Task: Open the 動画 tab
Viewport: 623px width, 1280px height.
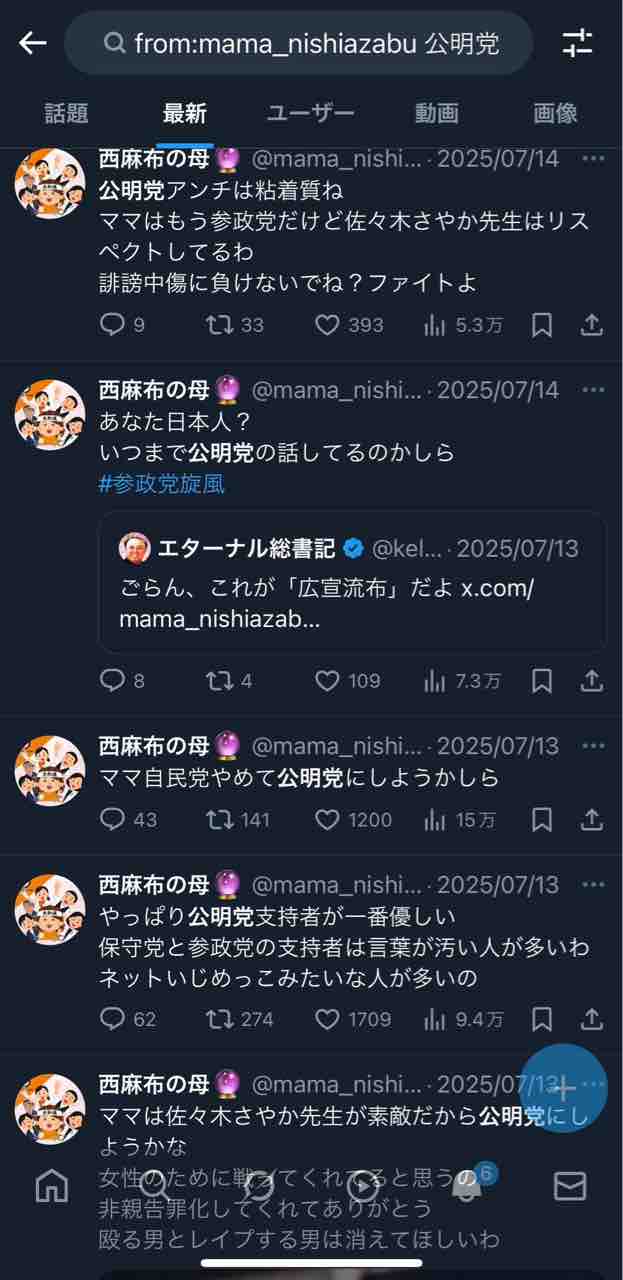Action: coord(436,113)
